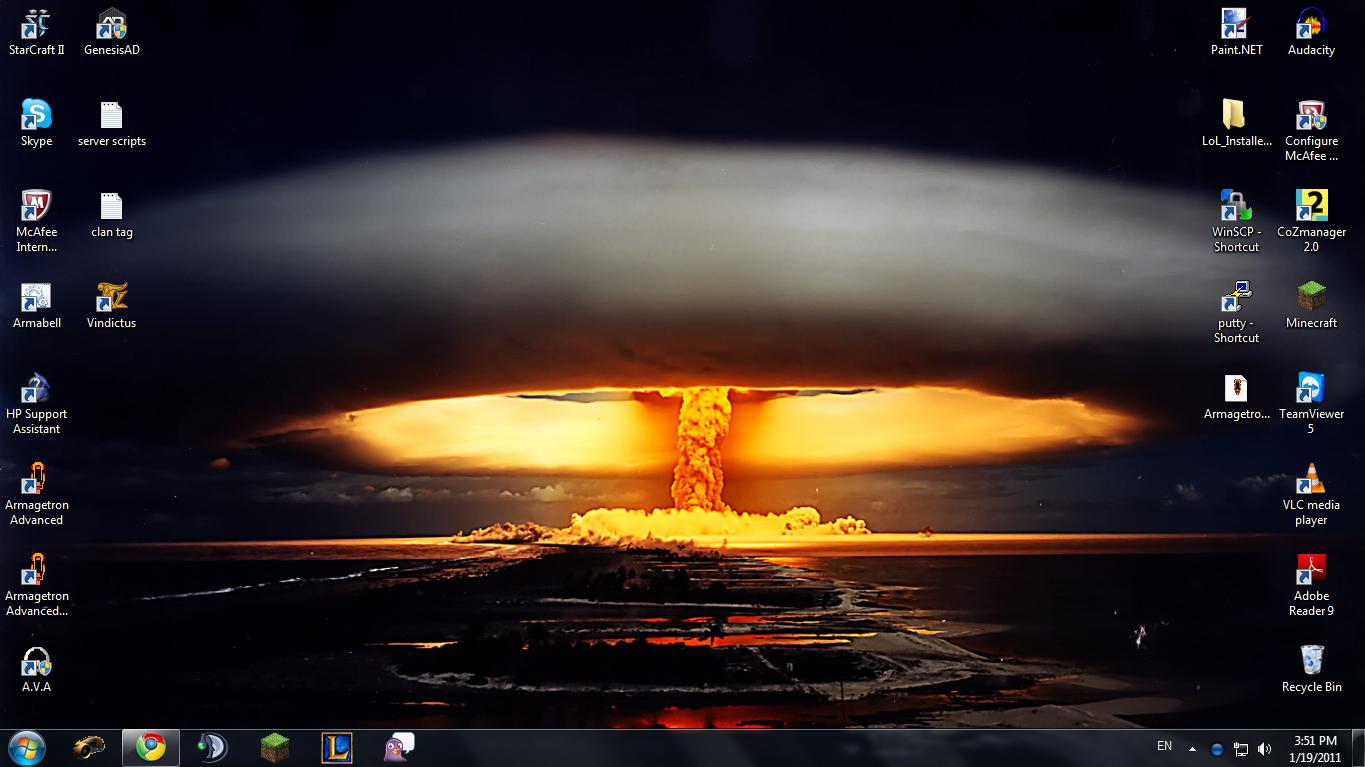Screen dimensions: 1365x767
Task: Click the EN language indicator
Action: [1164, 746]
